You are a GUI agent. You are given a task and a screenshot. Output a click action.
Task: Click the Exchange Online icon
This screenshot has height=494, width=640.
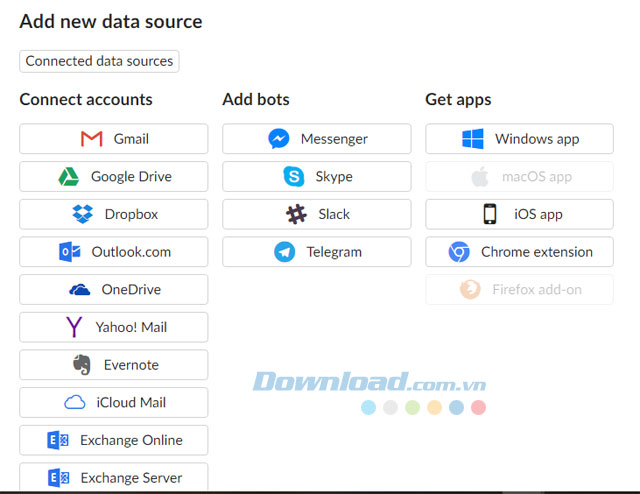(x=58, y=440)
